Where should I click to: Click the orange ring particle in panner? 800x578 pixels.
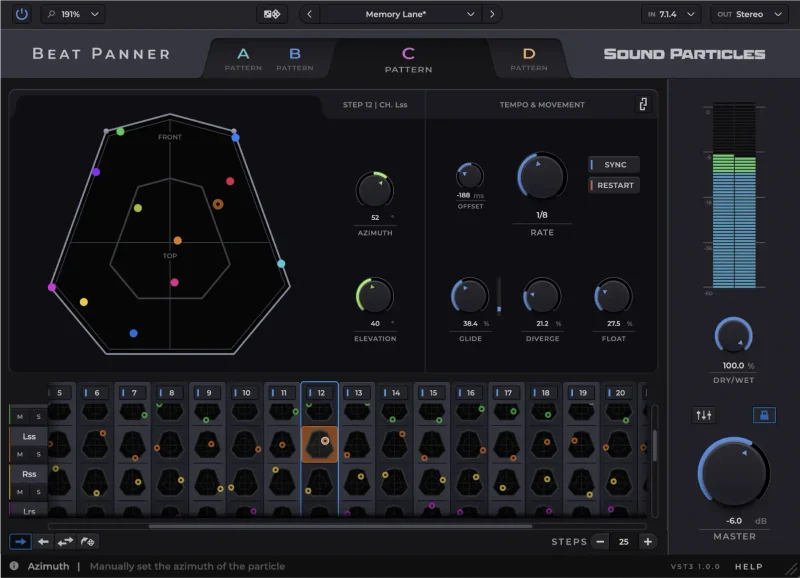218,204
